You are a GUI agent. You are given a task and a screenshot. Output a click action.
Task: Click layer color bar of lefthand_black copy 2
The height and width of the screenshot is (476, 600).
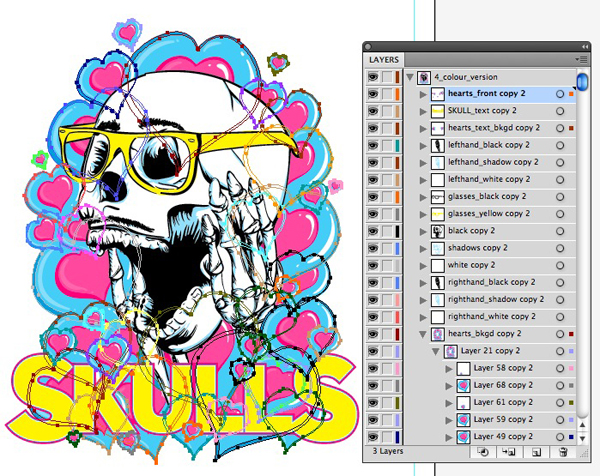[x=398, y=145]
